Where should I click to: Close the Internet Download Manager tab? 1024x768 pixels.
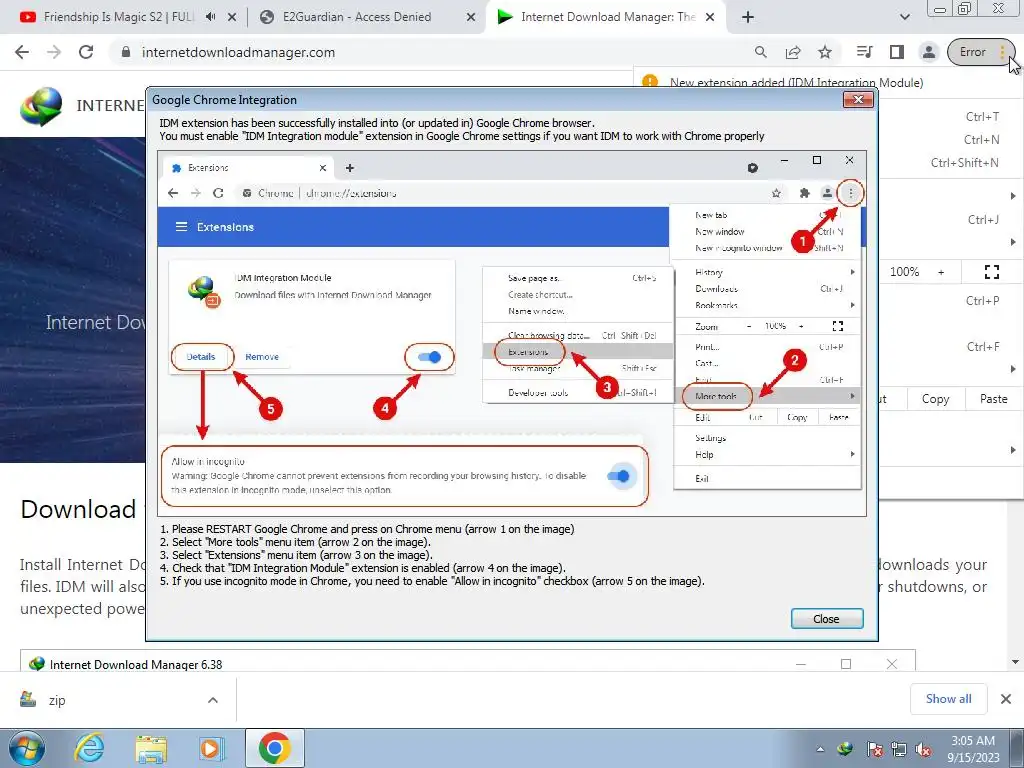click(x=711, y=18)
